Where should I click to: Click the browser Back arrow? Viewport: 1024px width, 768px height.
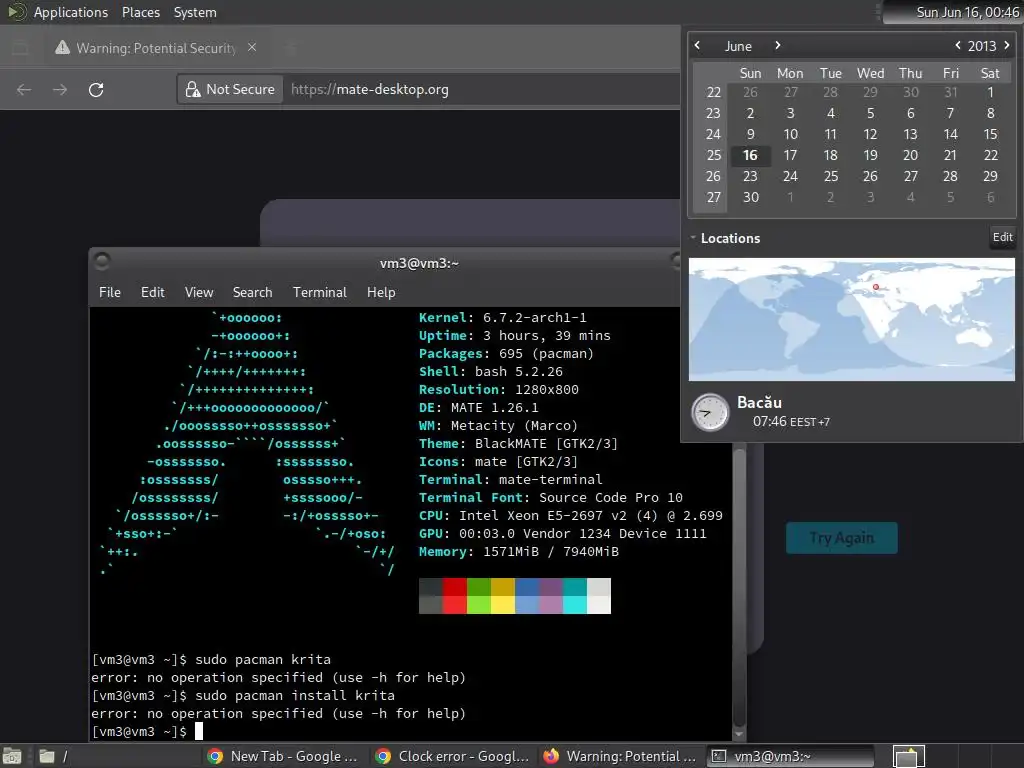coord(24,89)
